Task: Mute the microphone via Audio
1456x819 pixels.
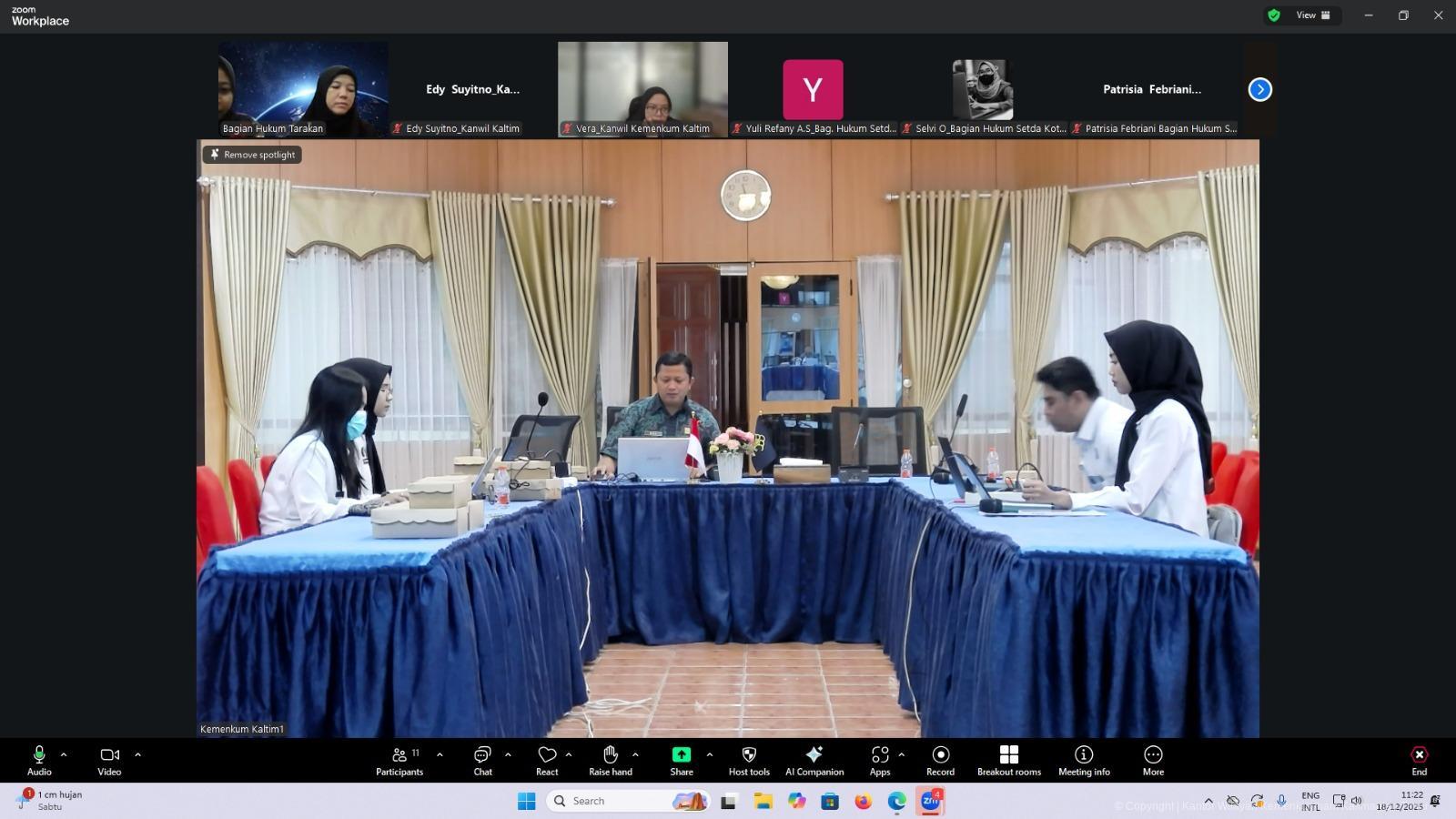Action: [x=39, y=761]
